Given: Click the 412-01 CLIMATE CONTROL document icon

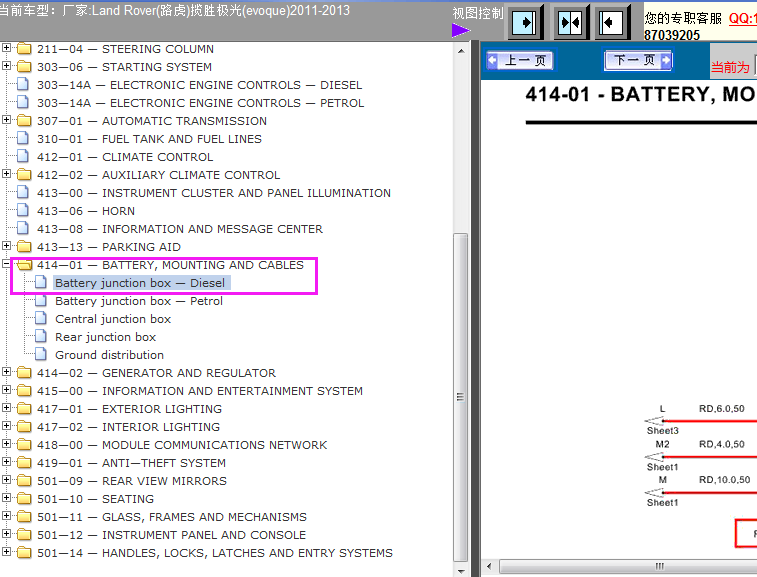Looking at the screenshot, I should 23,156.
